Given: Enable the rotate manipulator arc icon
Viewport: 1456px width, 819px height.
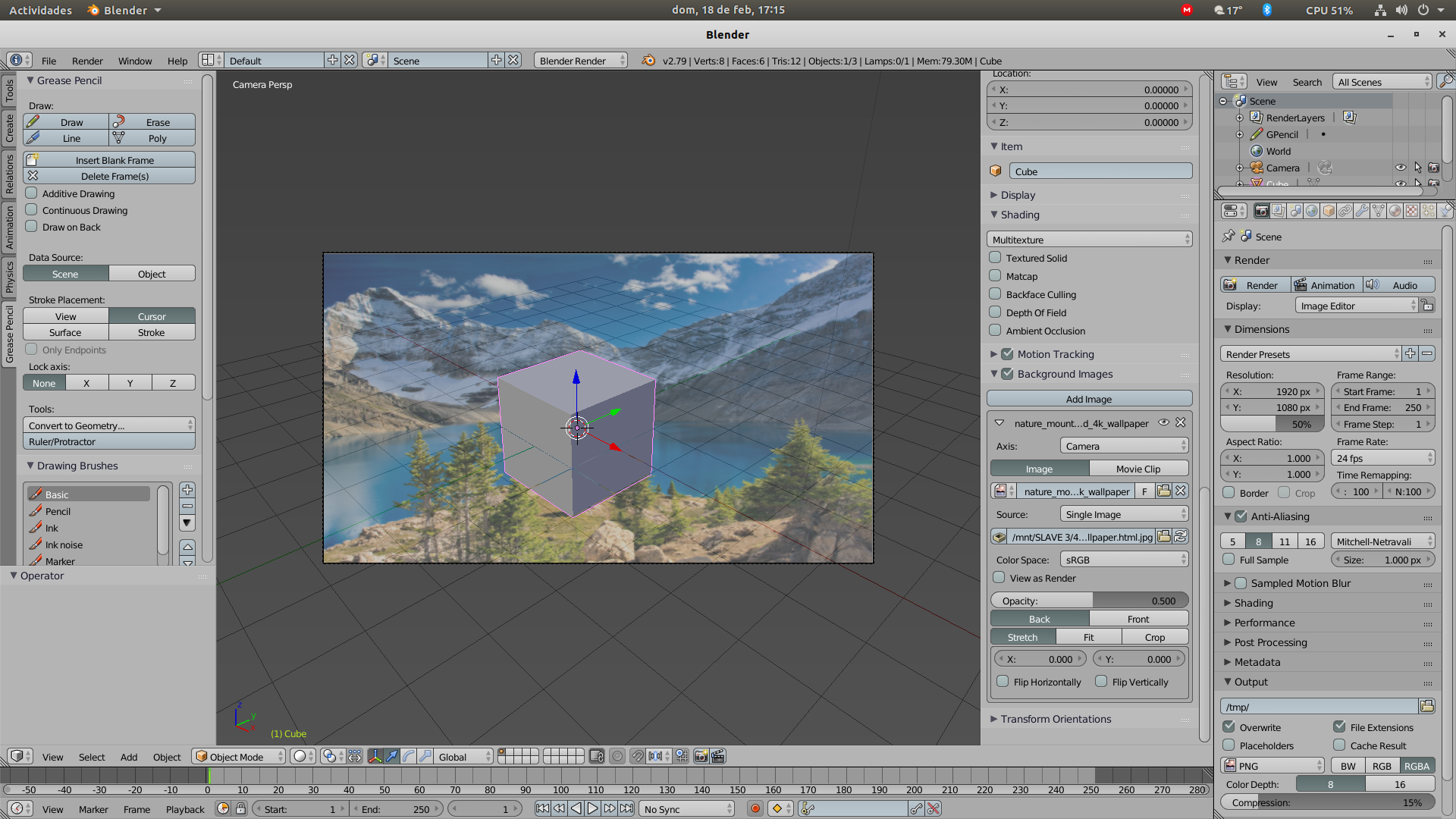Looking at the screenshot, I should [409, 756].
